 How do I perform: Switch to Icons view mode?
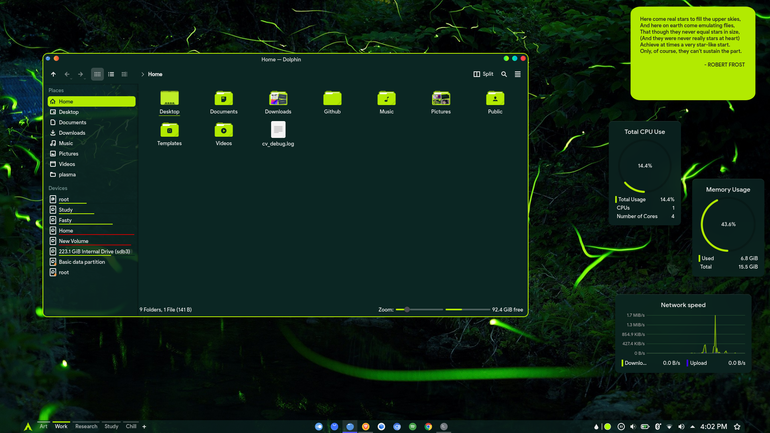pos(97,74)
